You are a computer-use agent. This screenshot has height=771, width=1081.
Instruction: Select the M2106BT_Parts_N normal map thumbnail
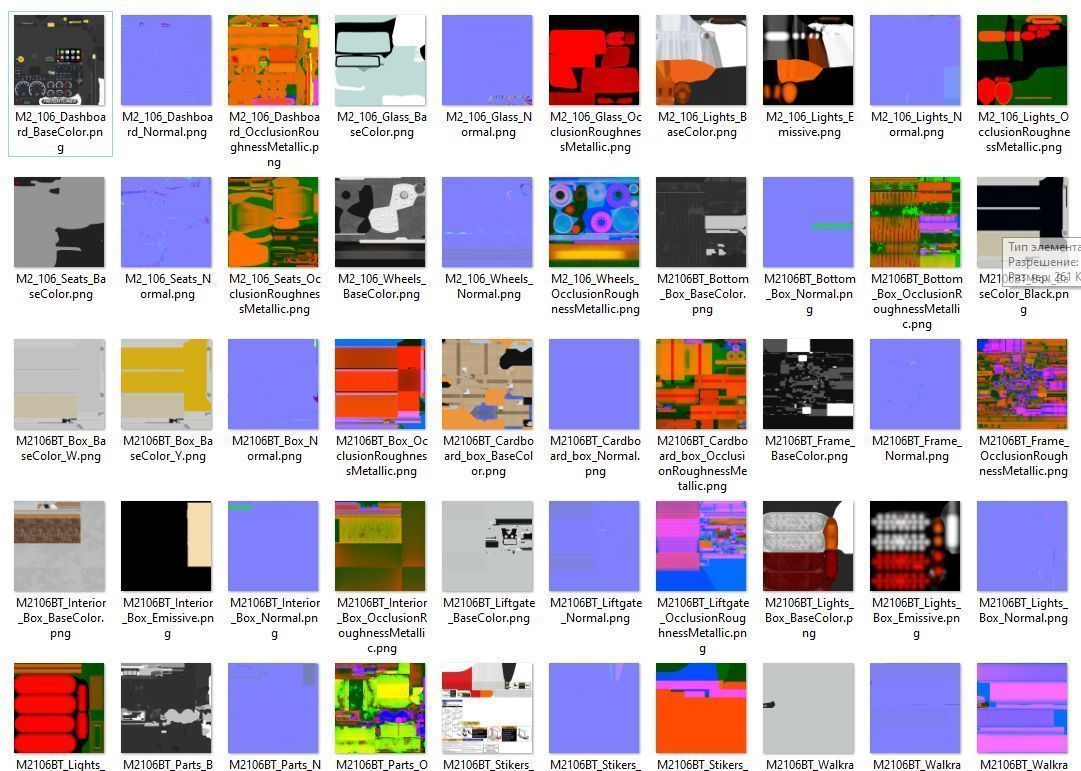coord(274,708)
